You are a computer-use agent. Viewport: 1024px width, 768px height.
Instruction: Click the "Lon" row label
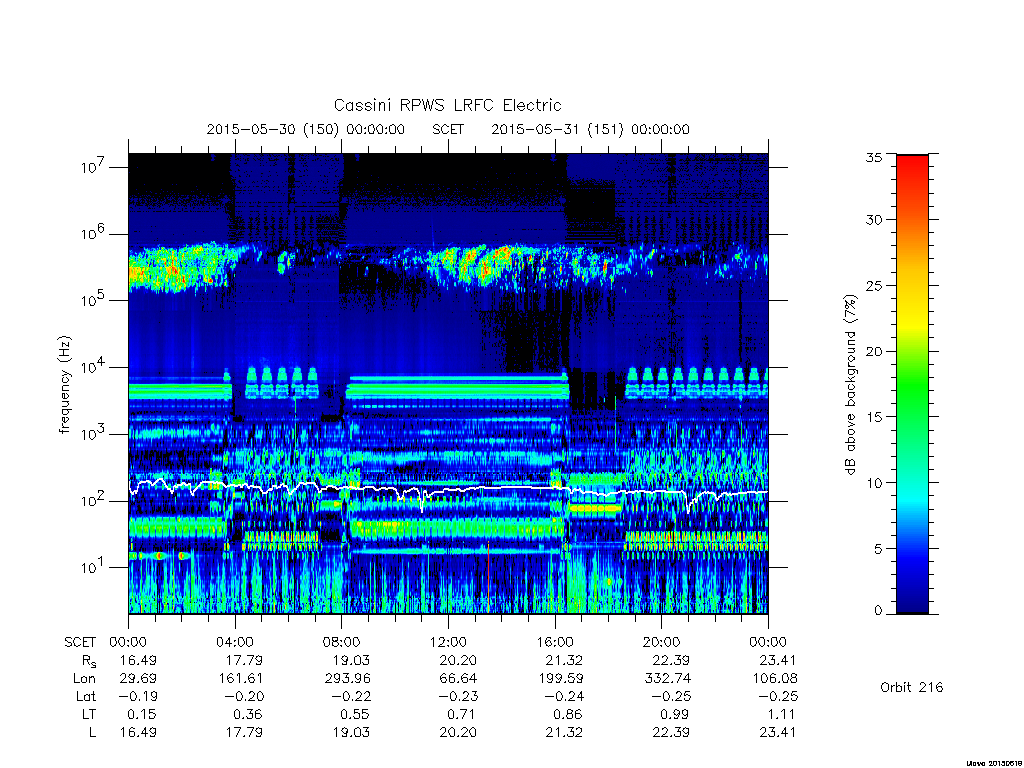point(84,679)
